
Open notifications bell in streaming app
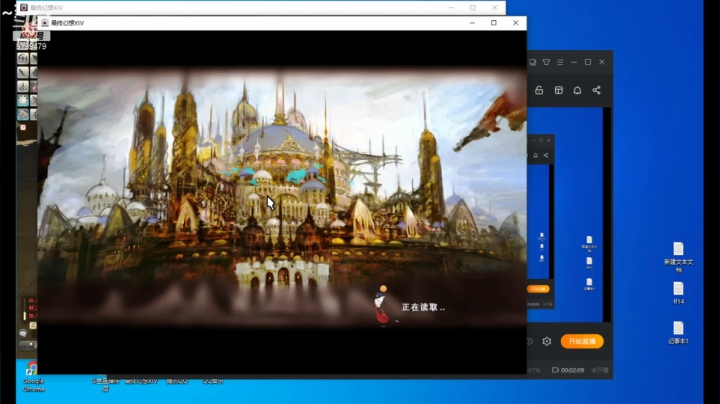click(577, 90)
